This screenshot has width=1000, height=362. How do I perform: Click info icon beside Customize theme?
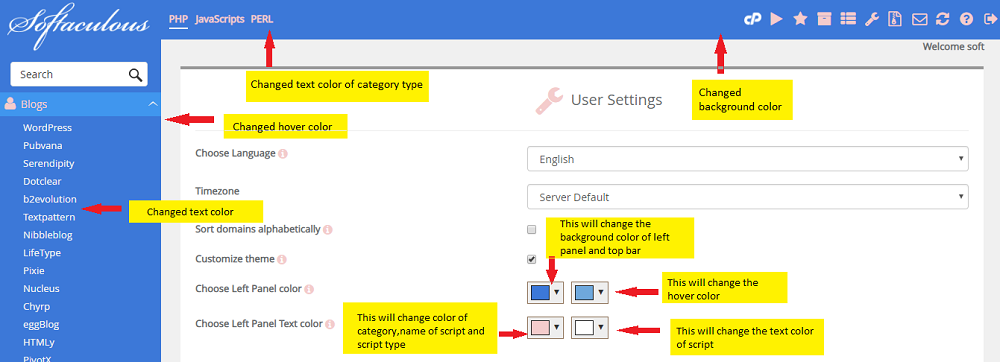282,259
